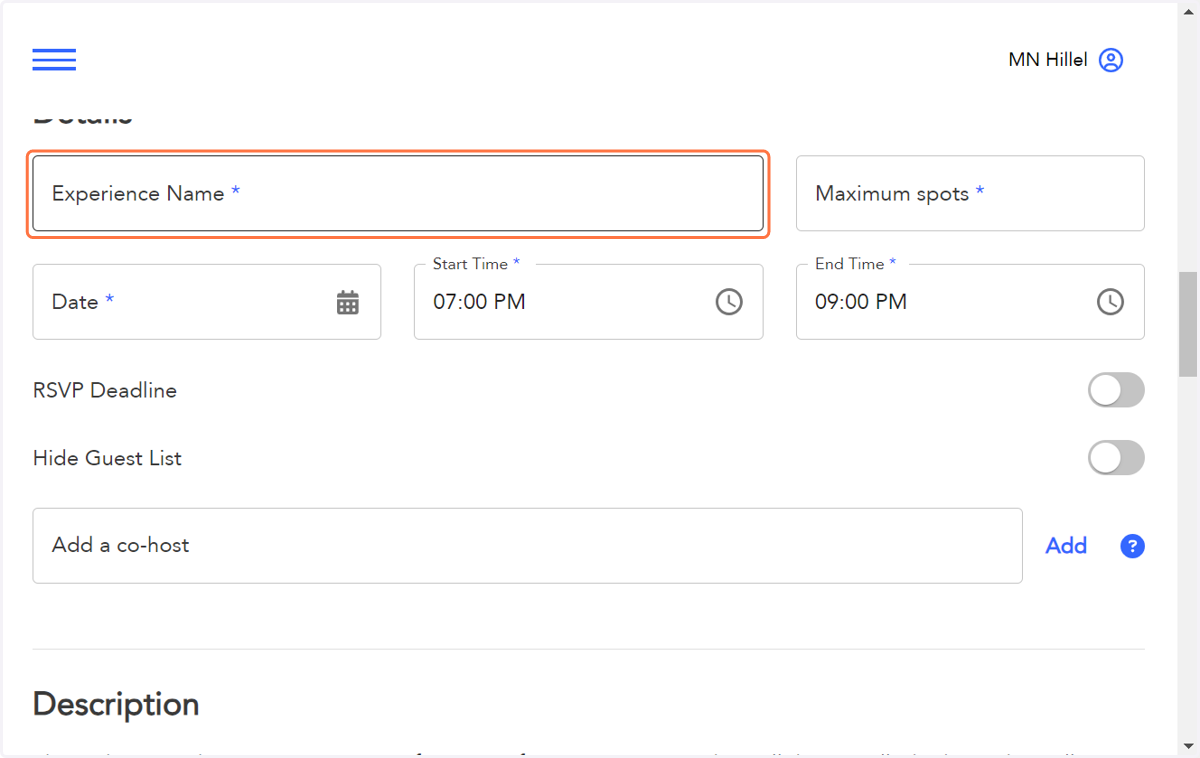The width and height of the screenshot is (1200, 758).
Task: Select the Date input field
Action: click(207, 302)
